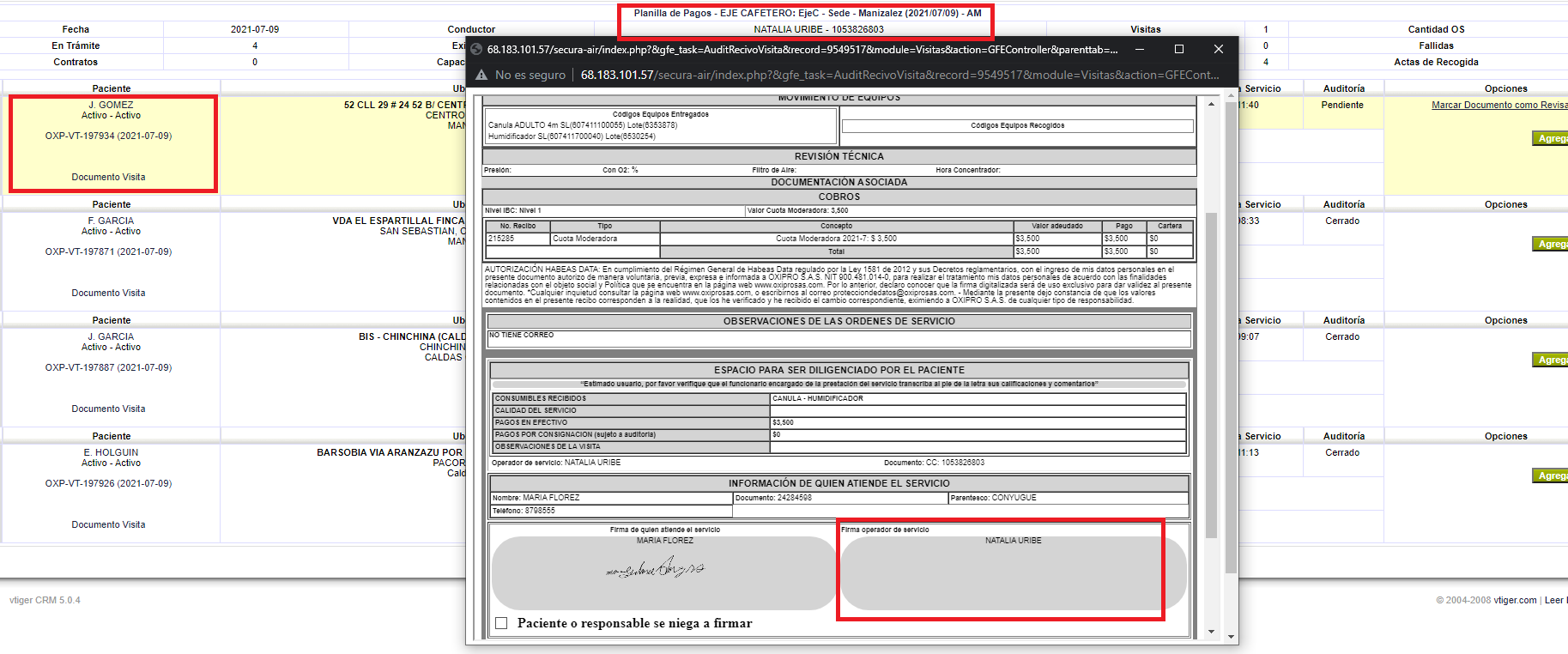The height and width of the screenshot is (654, 1568).
Task: Click the inner document scrollbar thumb
Action: [x=1211, y=375]
